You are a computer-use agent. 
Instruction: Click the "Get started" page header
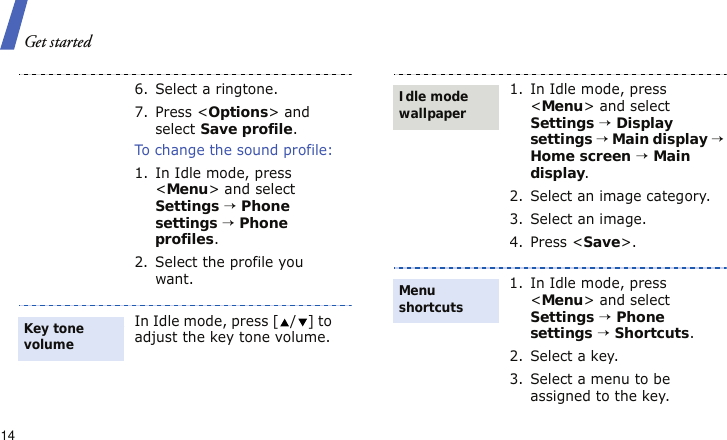point(58,42)
